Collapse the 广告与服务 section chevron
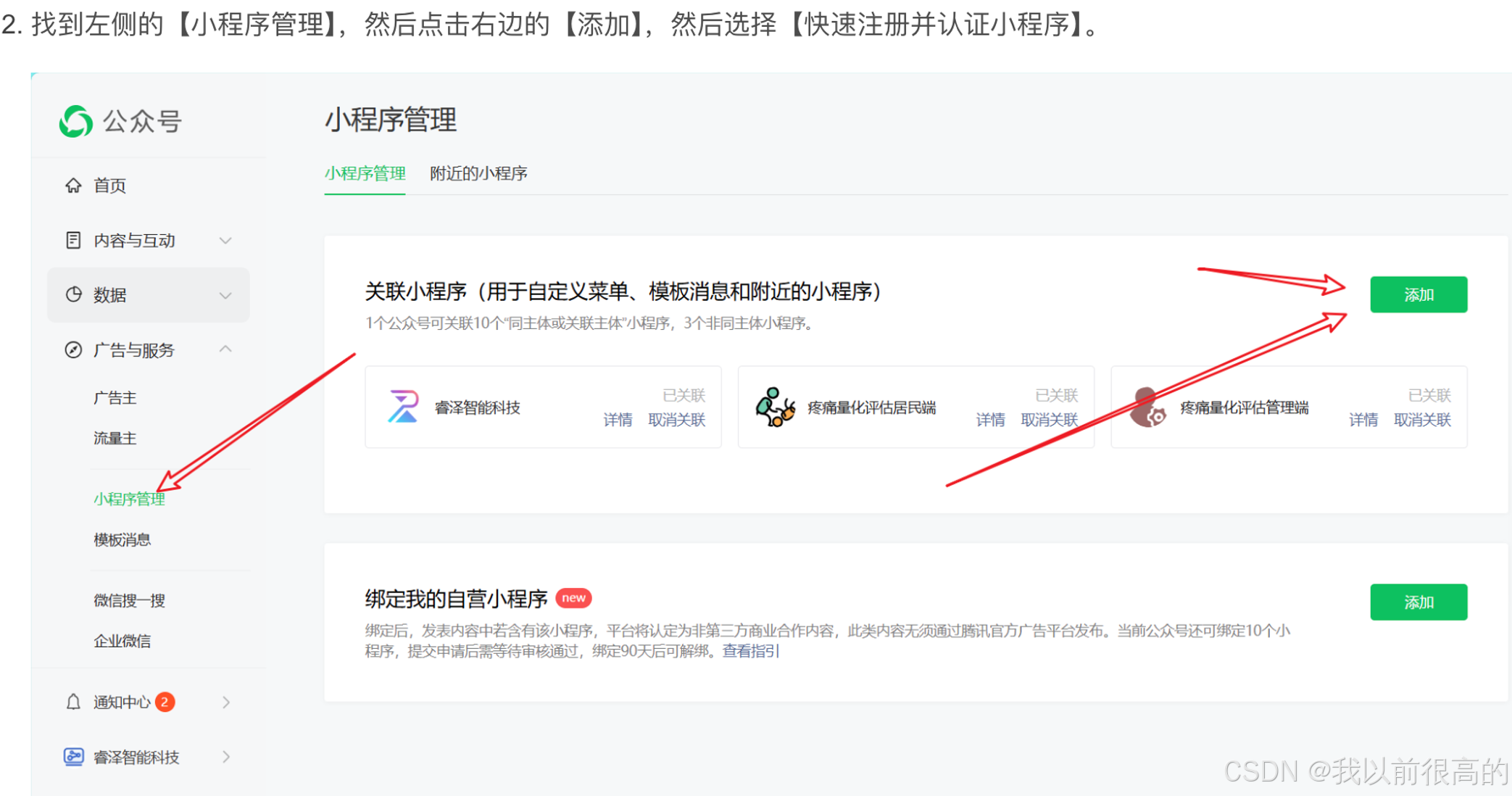This screenshot has width=1512, height=796. coord(225,349)
